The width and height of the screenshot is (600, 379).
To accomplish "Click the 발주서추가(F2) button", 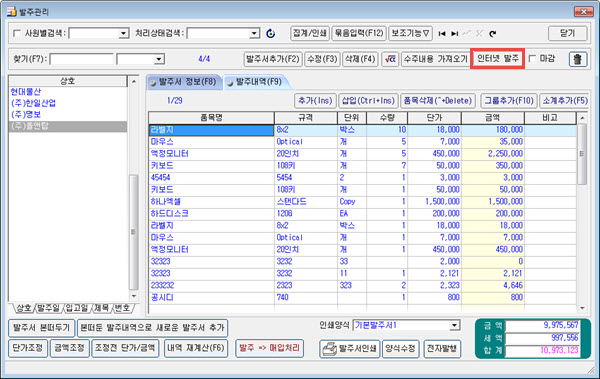I will [x=273, y=59].
